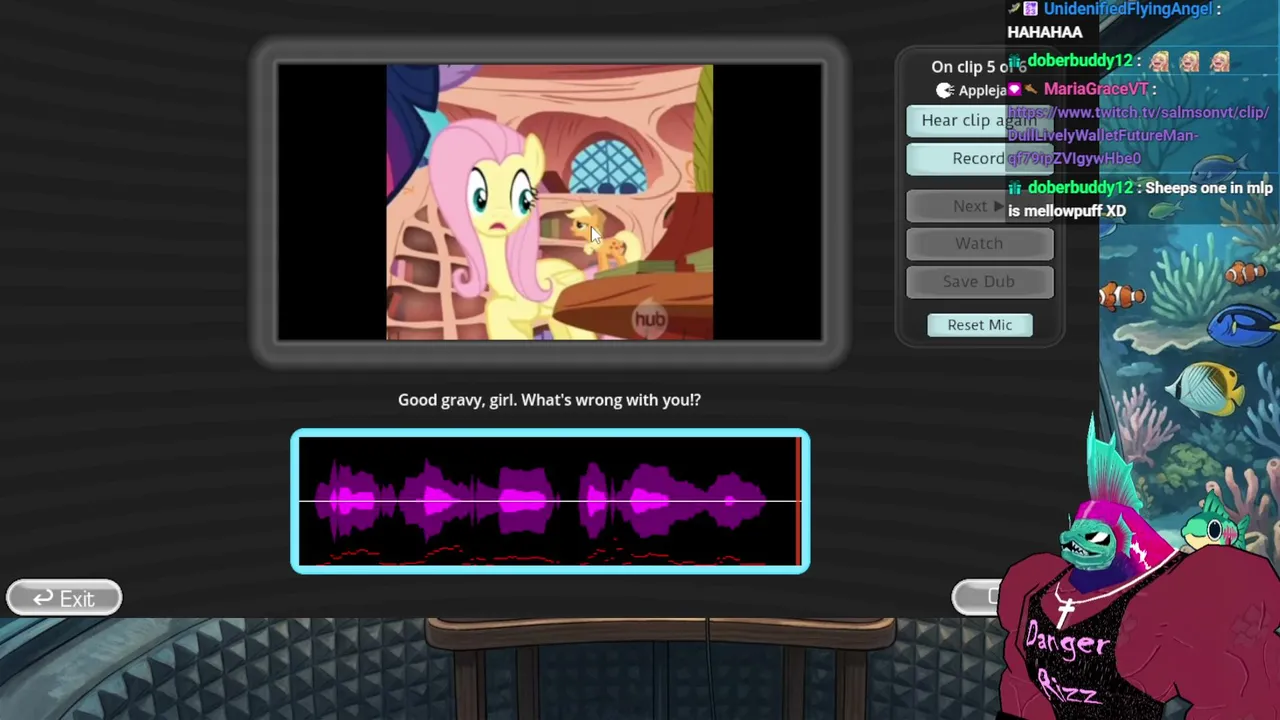Reset the microphone with Reset Mic
Screen dimensions: 1280x720
click(x=980, y=325)
